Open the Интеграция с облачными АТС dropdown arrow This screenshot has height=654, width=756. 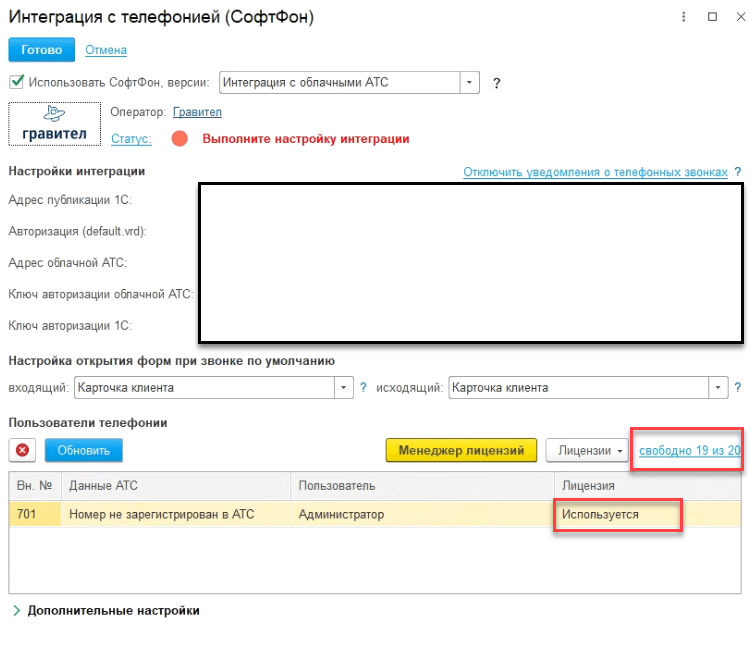pos(469,82)
